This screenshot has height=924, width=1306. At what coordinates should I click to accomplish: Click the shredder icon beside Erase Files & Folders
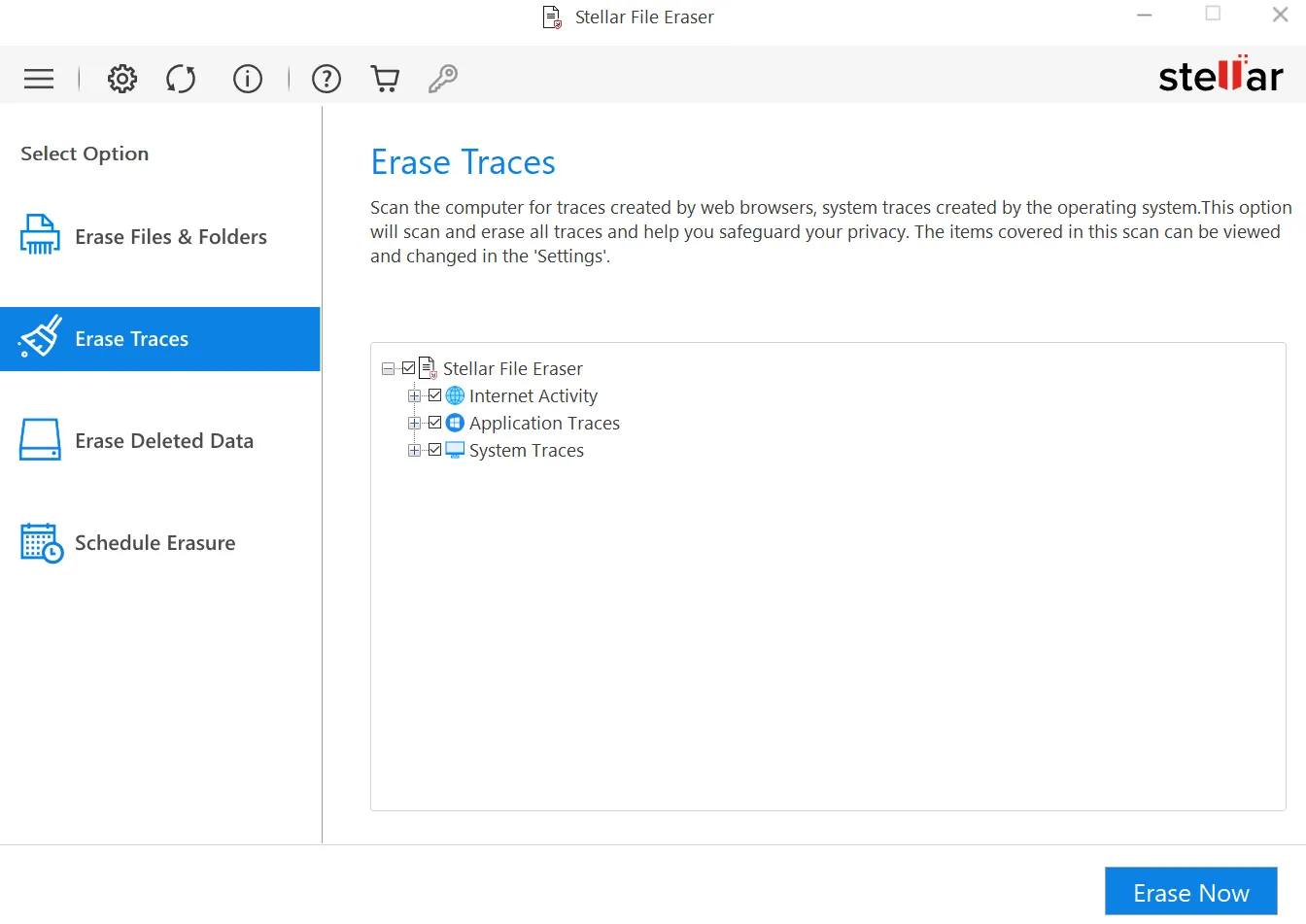[40, 235]
